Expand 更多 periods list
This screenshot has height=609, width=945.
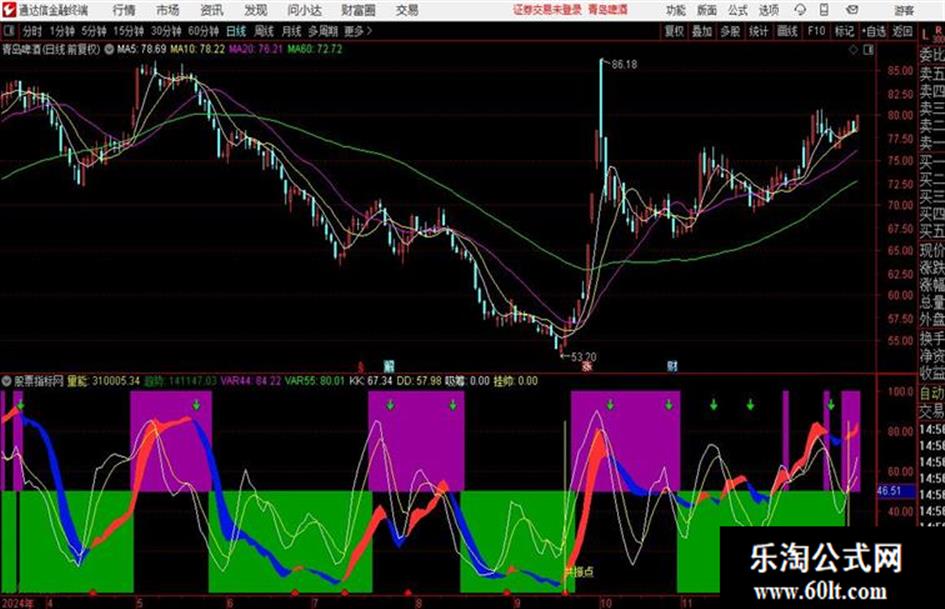pos(357,31)
